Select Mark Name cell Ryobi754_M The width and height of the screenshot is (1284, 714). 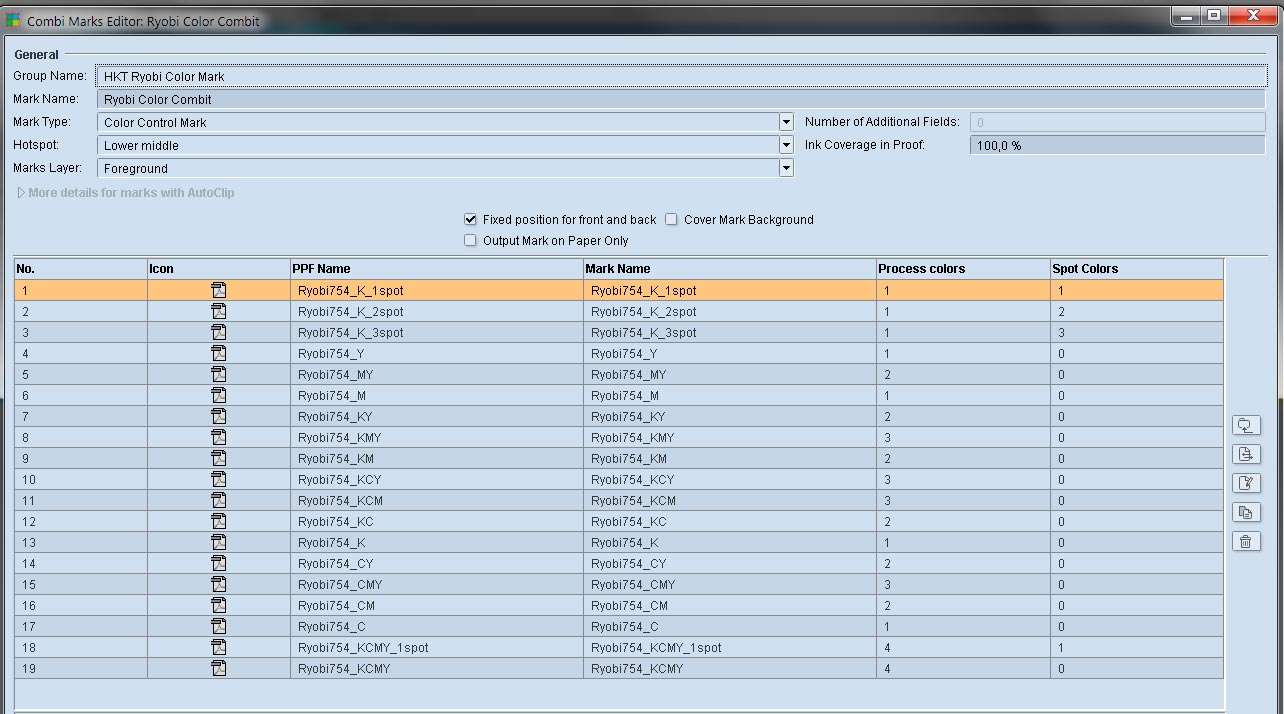click(730, 395)
